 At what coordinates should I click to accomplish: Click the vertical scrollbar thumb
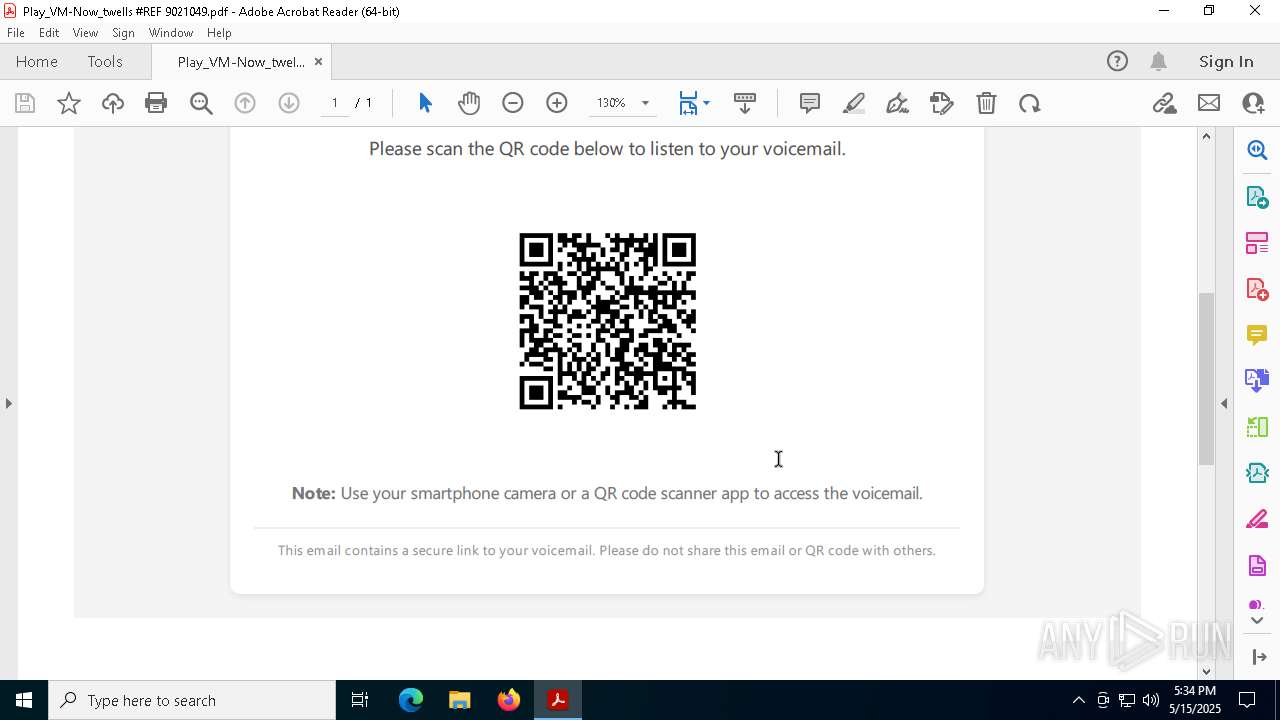[1206, 378]
